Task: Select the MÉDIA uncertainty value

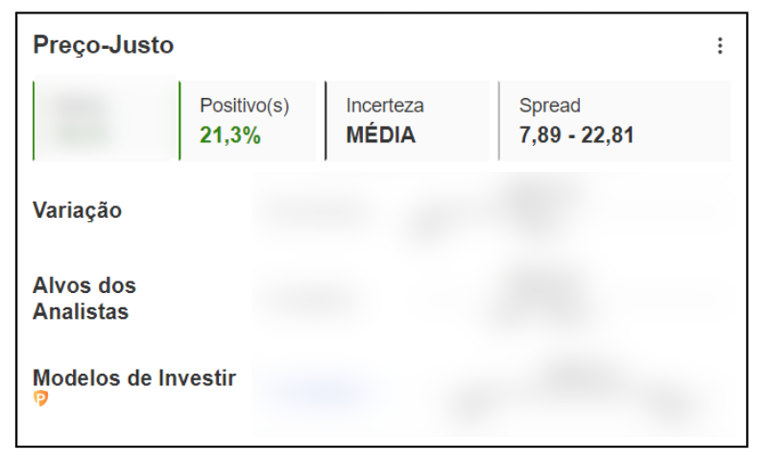Action: tap(381, 135)
